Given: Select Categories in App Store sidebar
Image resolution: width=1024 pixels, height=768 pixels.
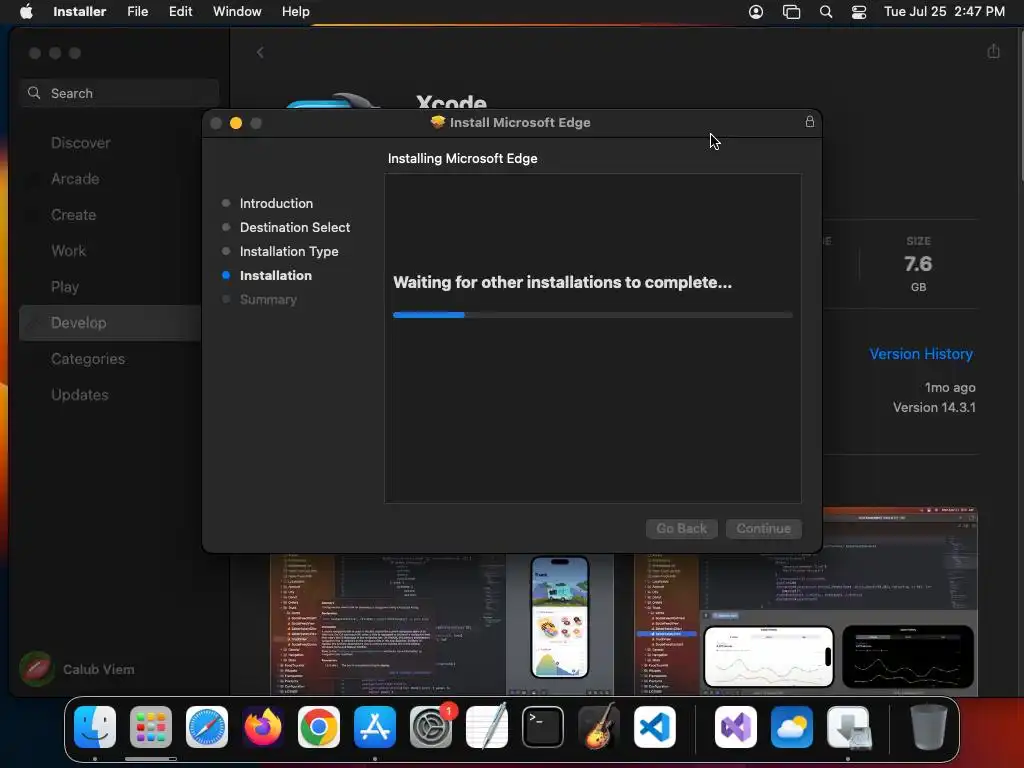Looking at the screenshot, I should pos(88,359).
